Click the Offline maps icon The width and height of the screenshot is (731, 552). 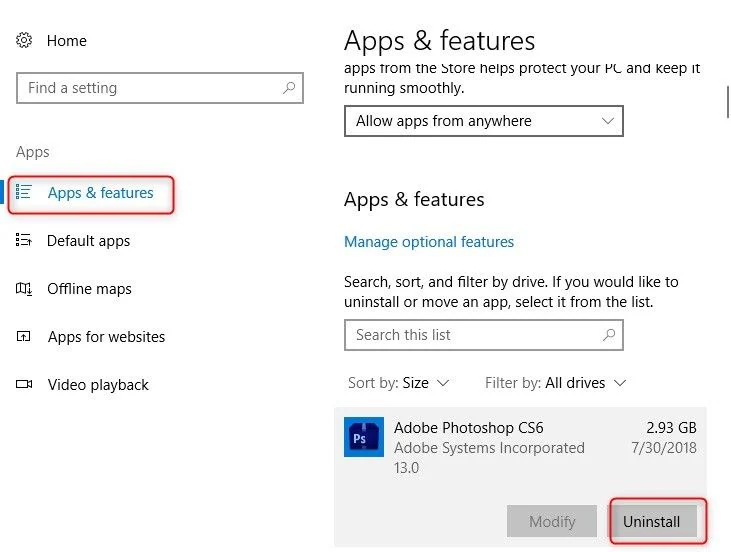click(25, 289)
